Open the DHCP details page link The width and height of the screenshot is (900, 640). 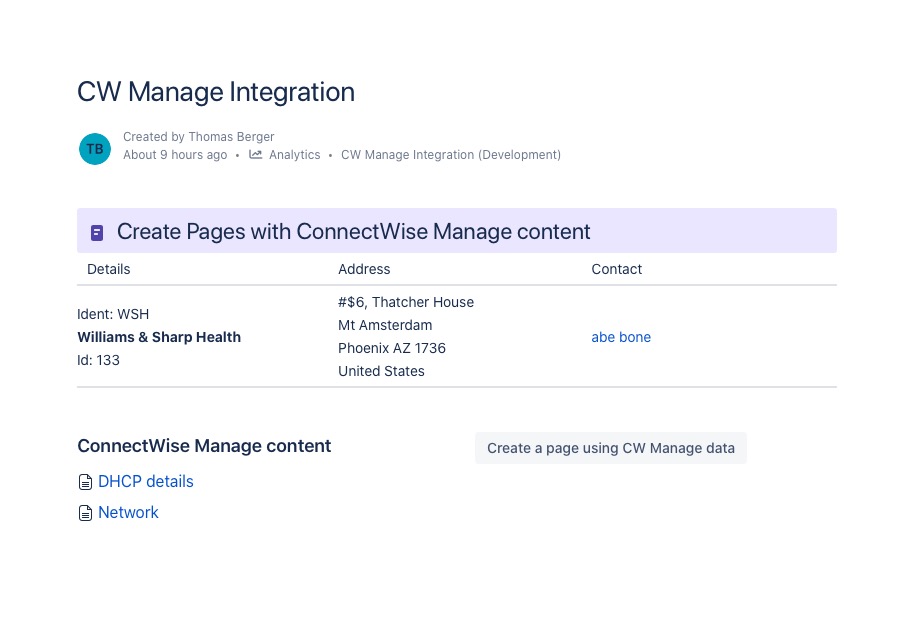pyautogui.click(x=146, y=482)
